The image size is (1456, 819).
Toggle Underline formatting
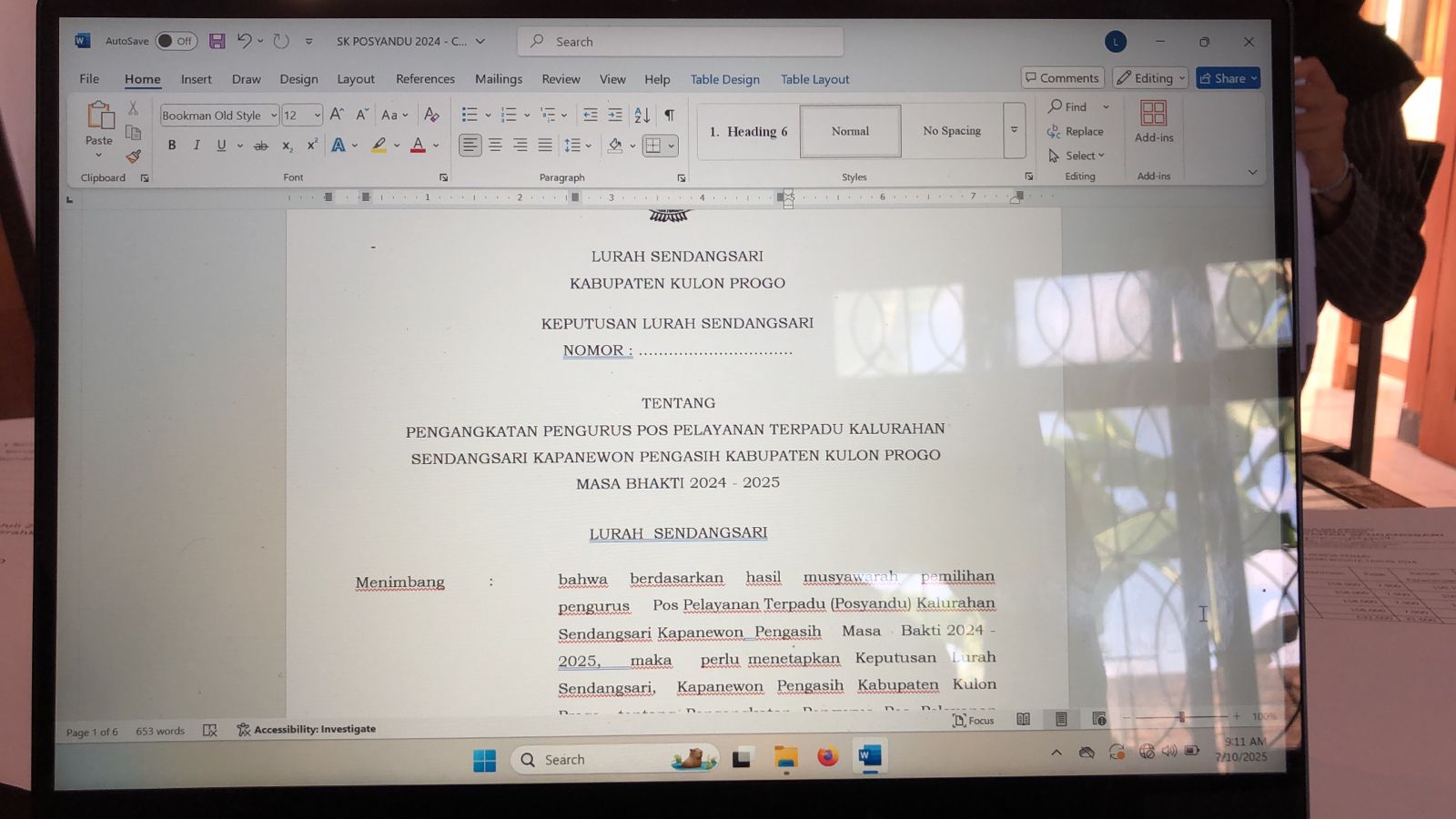220,146
